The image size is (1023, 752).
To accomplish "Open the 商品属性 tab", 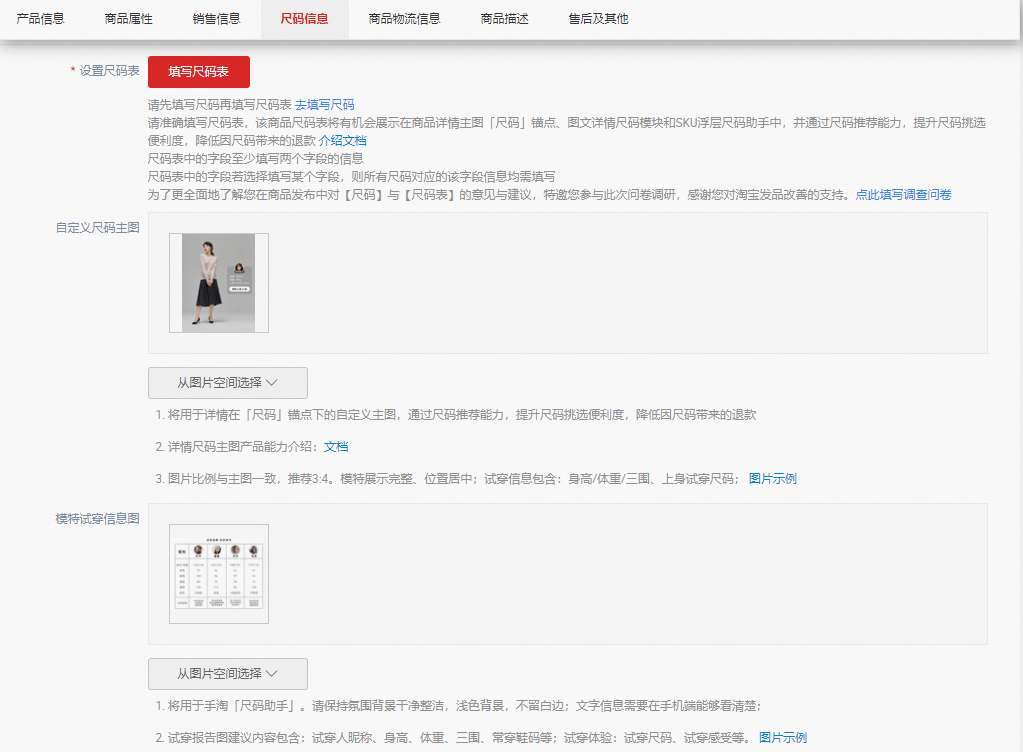I will tap(129, 19).
